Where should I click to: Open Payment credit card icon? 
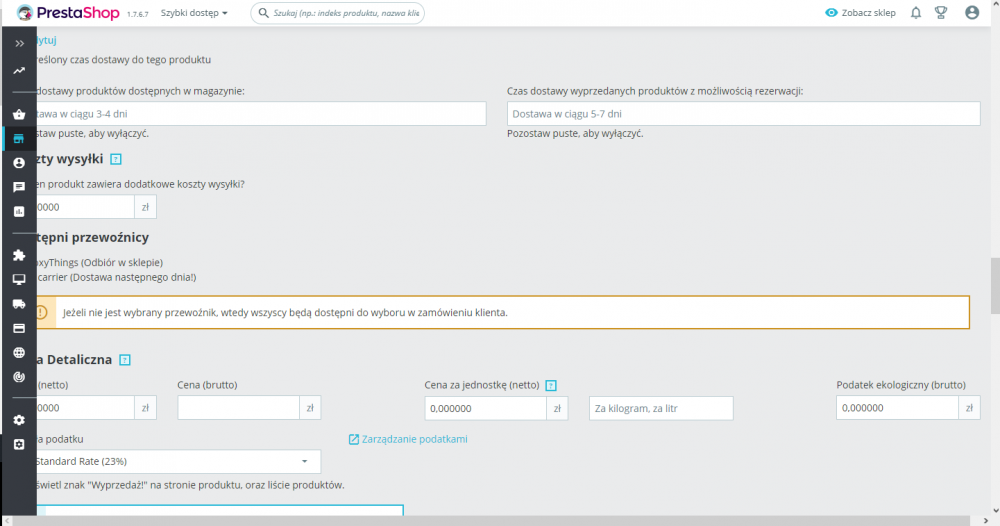(19, 328)
